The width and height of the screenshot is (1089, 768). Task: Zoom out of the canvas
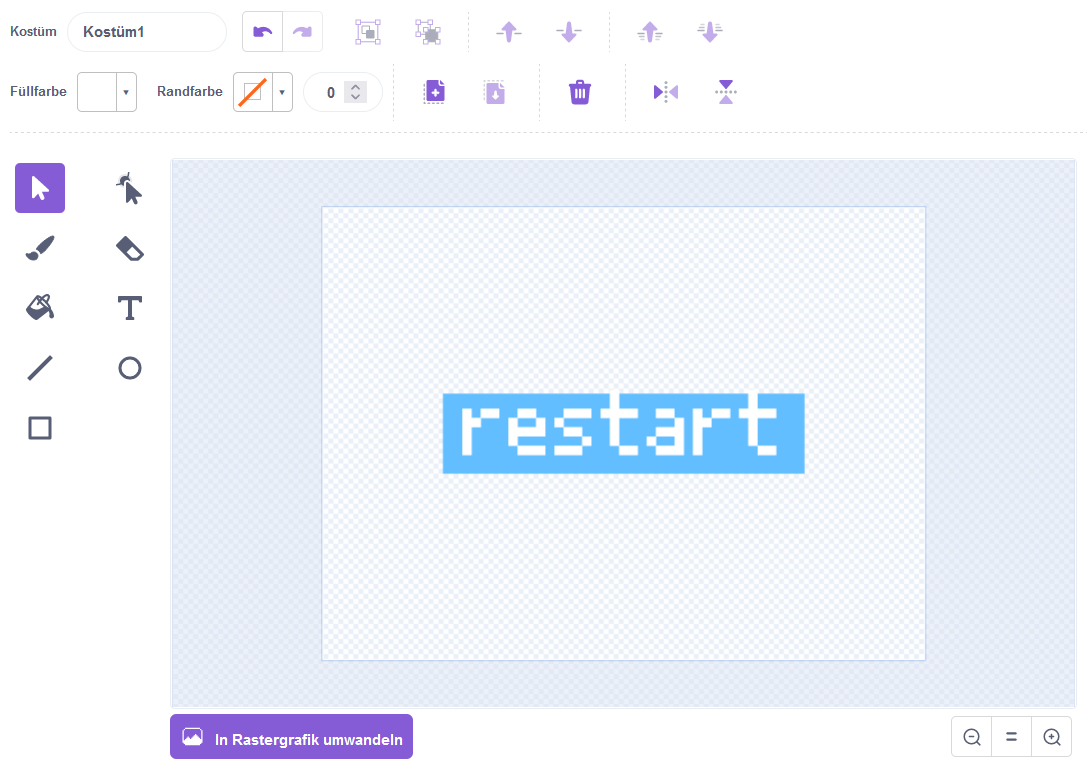click(971, 737)
